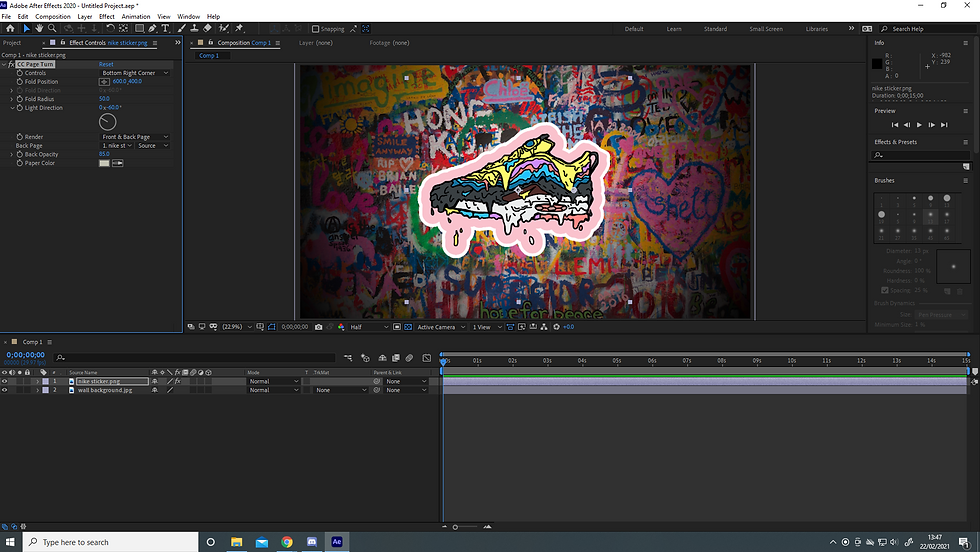Image resolution: width=980 pixels, height=552 pixels.
Task: Select the Home icon in toolbar
Action: click(10, 28)
